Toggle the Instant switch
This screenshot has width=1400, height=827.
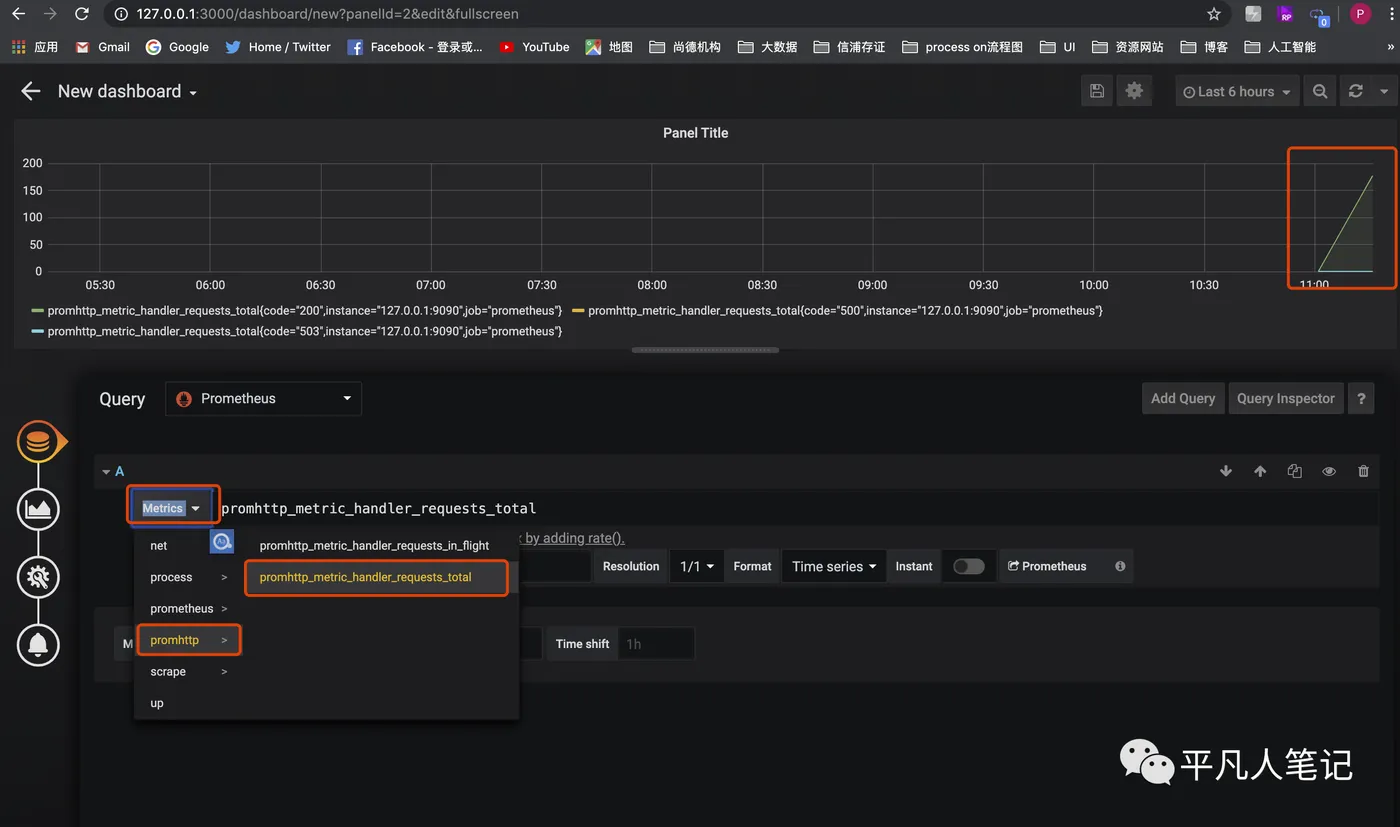(968, 566)
